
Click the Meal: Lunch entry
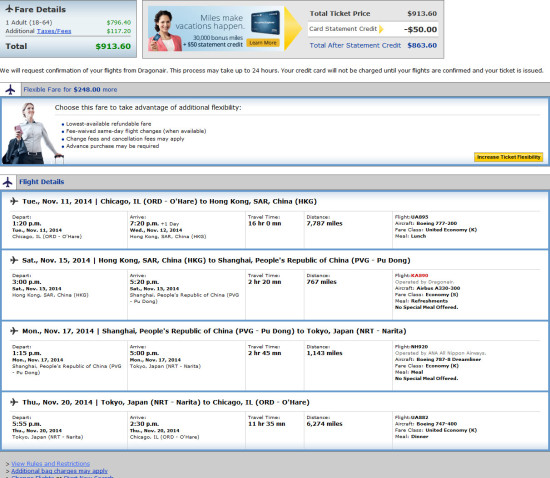click(x=410, y=236)
